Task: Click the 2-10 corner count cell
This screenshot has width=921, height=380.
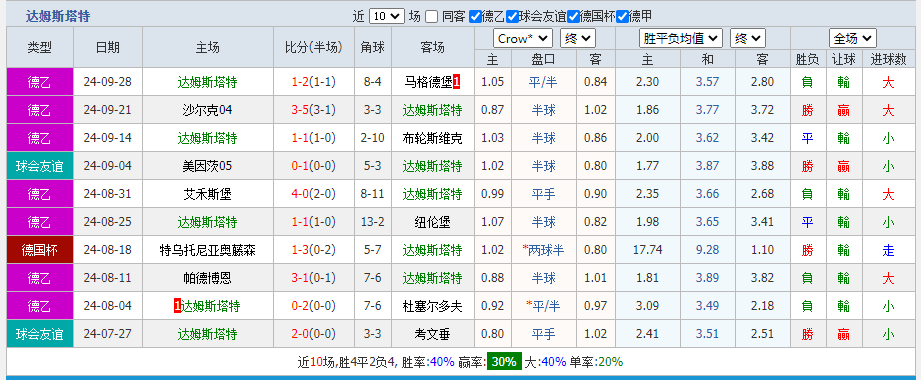Action: click(373, 138)
